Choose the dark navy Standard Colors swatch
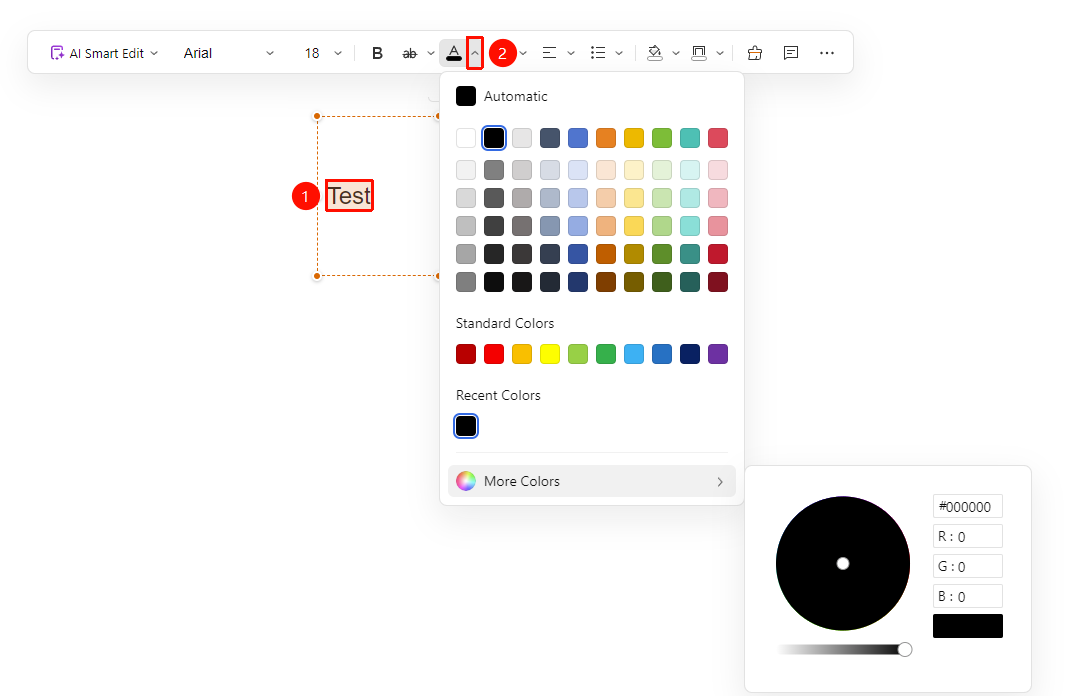The image size is (1082, 696). [690, 354]
